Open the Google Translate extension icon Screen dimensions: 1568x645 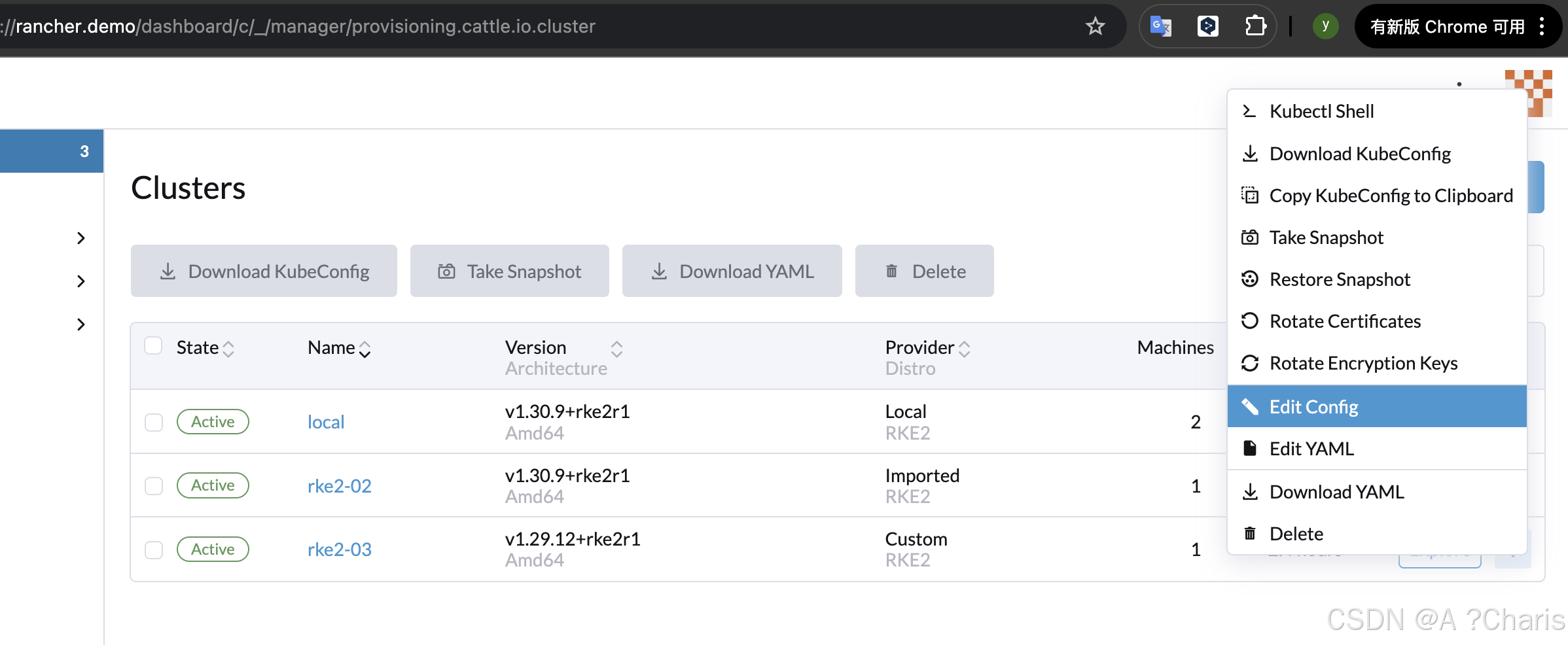click(x=1161, y=26)
